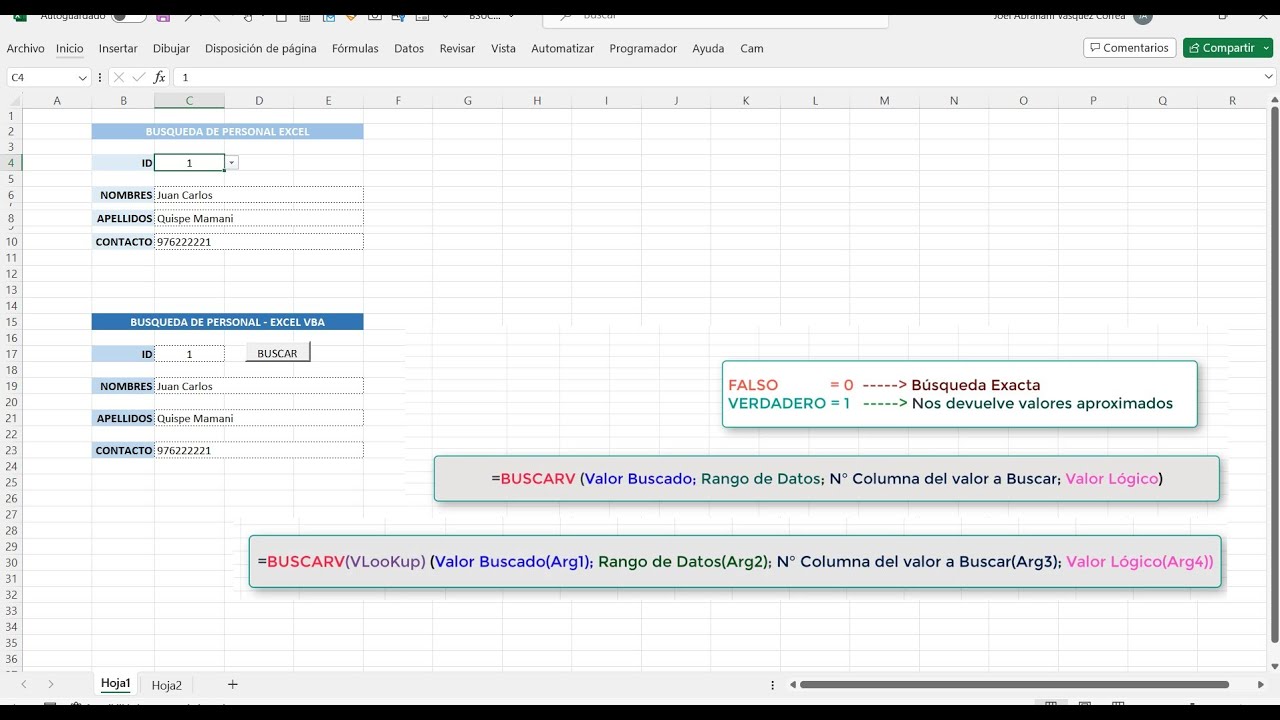
Task: Go to previous sheet with left arrow
Action: coord(24,684)
